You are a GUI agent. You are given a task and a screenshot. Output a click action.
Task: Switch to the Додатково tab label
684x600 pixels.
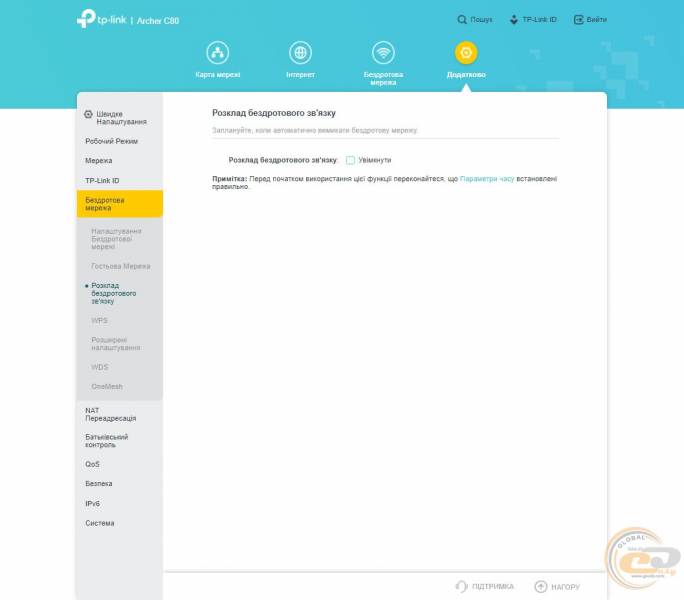(466, 75)
